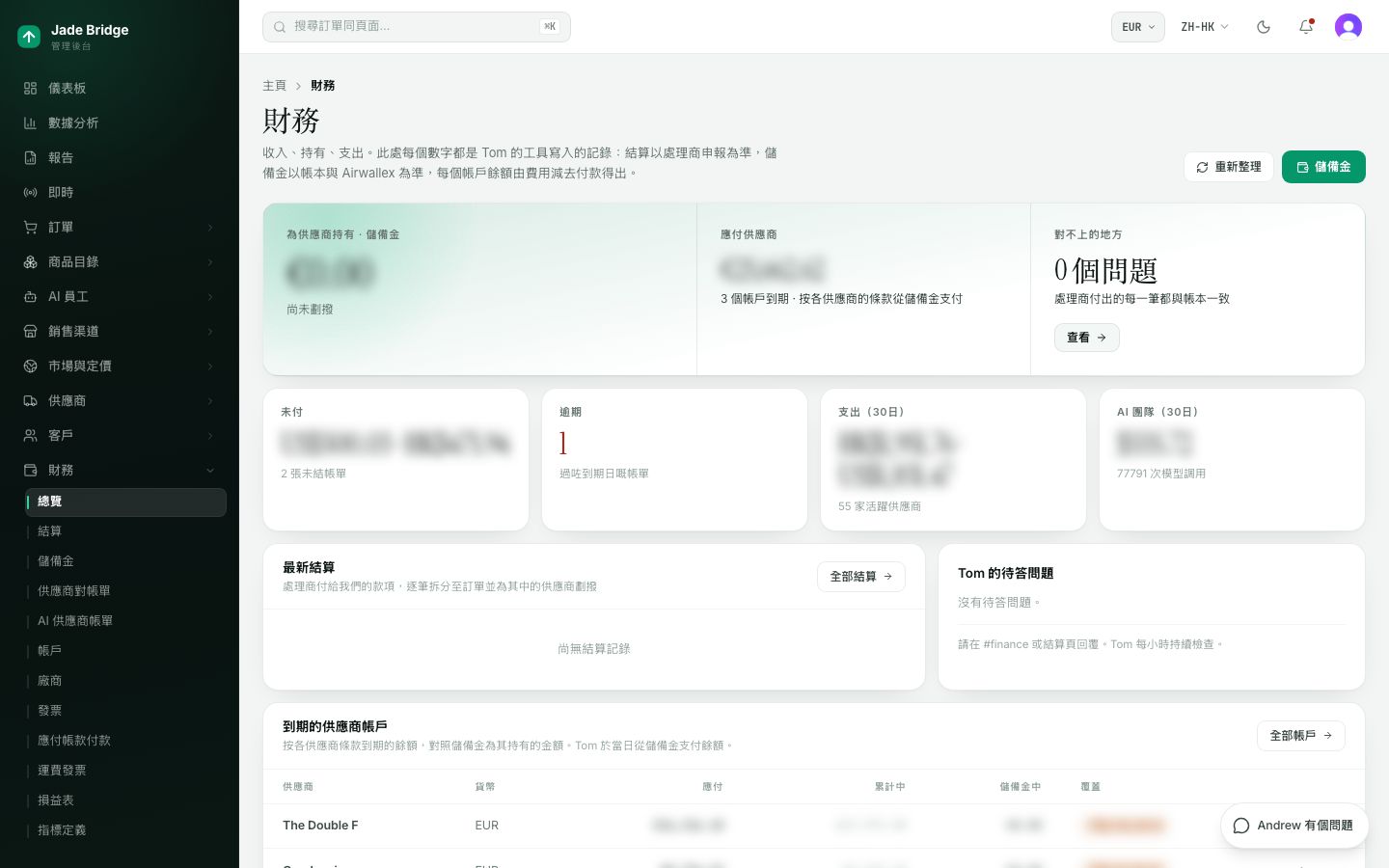Image resolution: width=1389 pixels, height=868 pixels.
Task: Expand the 客戶 submenu chevron
Action: point(210,436)
